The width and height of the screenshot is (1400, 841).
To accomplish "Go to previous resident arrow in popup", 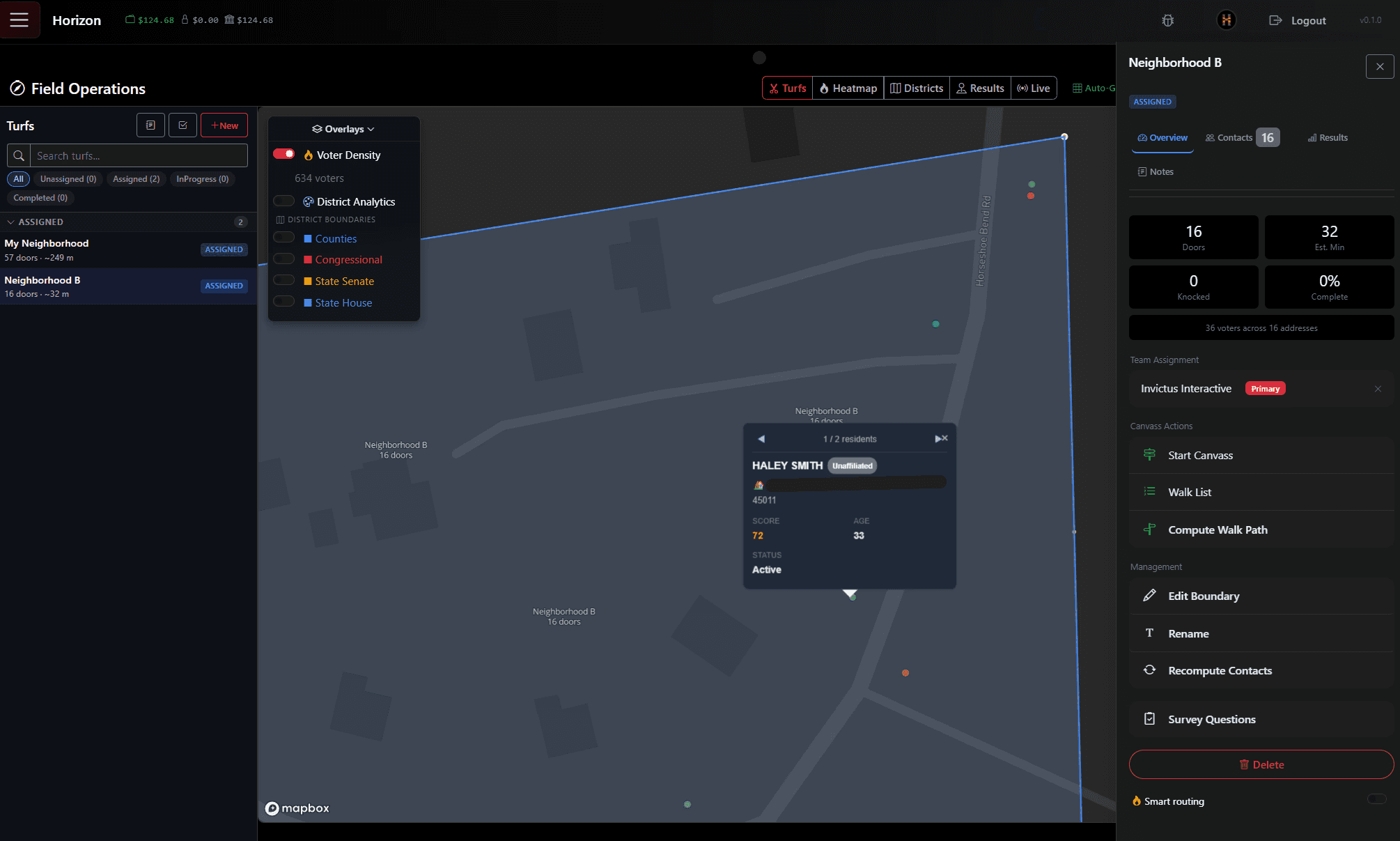I will [x=761, y=439].
